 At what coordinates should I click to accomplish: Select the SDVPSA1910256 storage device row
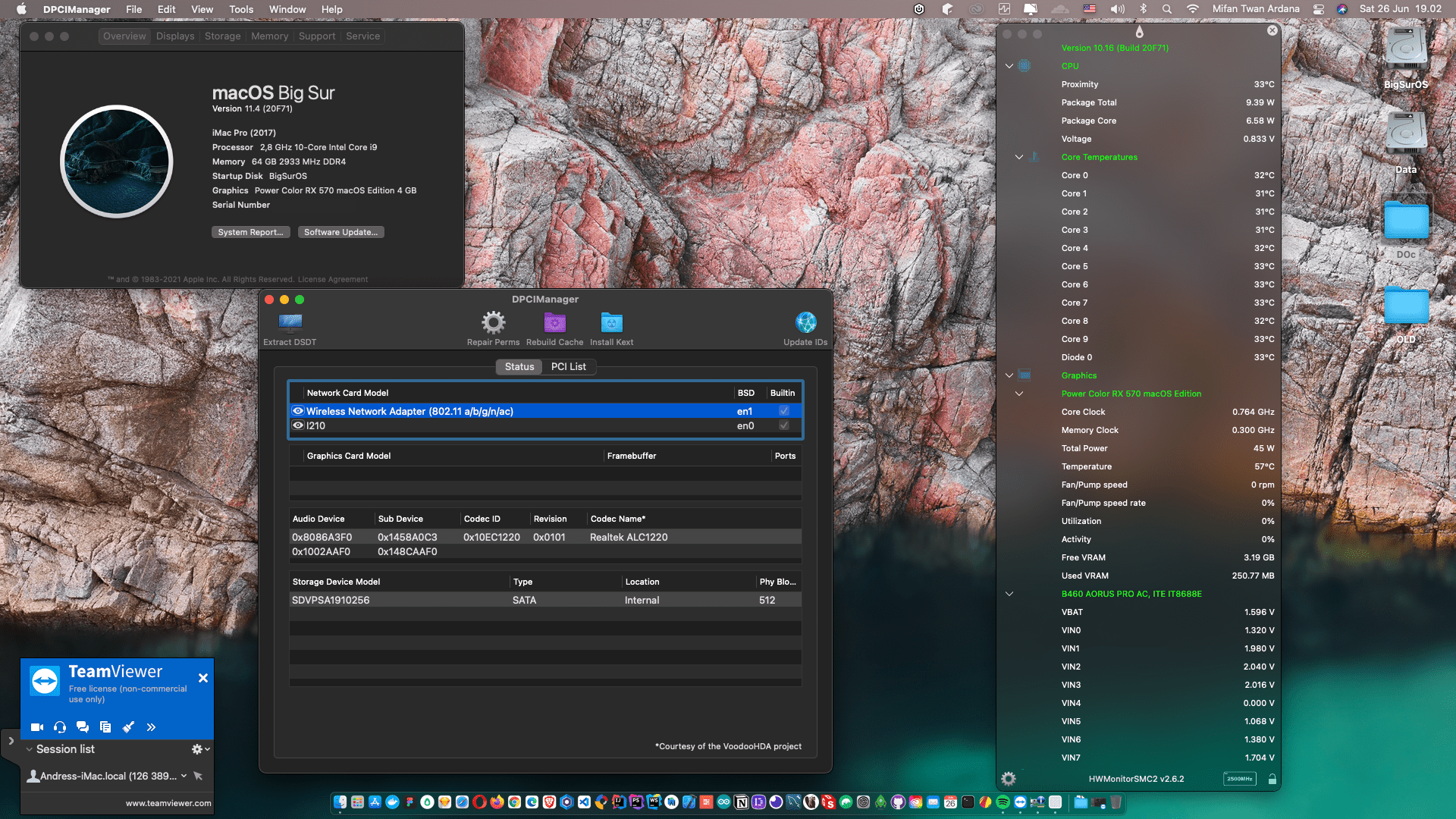[545, 600]
